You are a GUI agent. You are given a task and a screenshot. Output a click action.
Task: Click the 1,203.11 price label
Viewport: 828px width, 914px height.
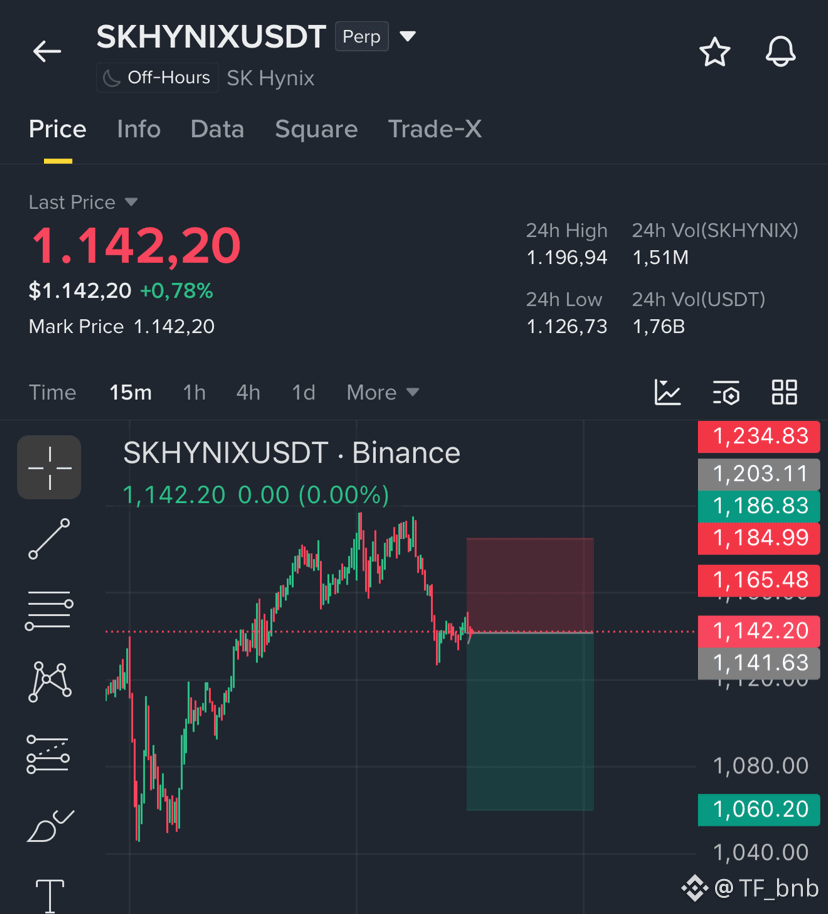click(759, 474)
